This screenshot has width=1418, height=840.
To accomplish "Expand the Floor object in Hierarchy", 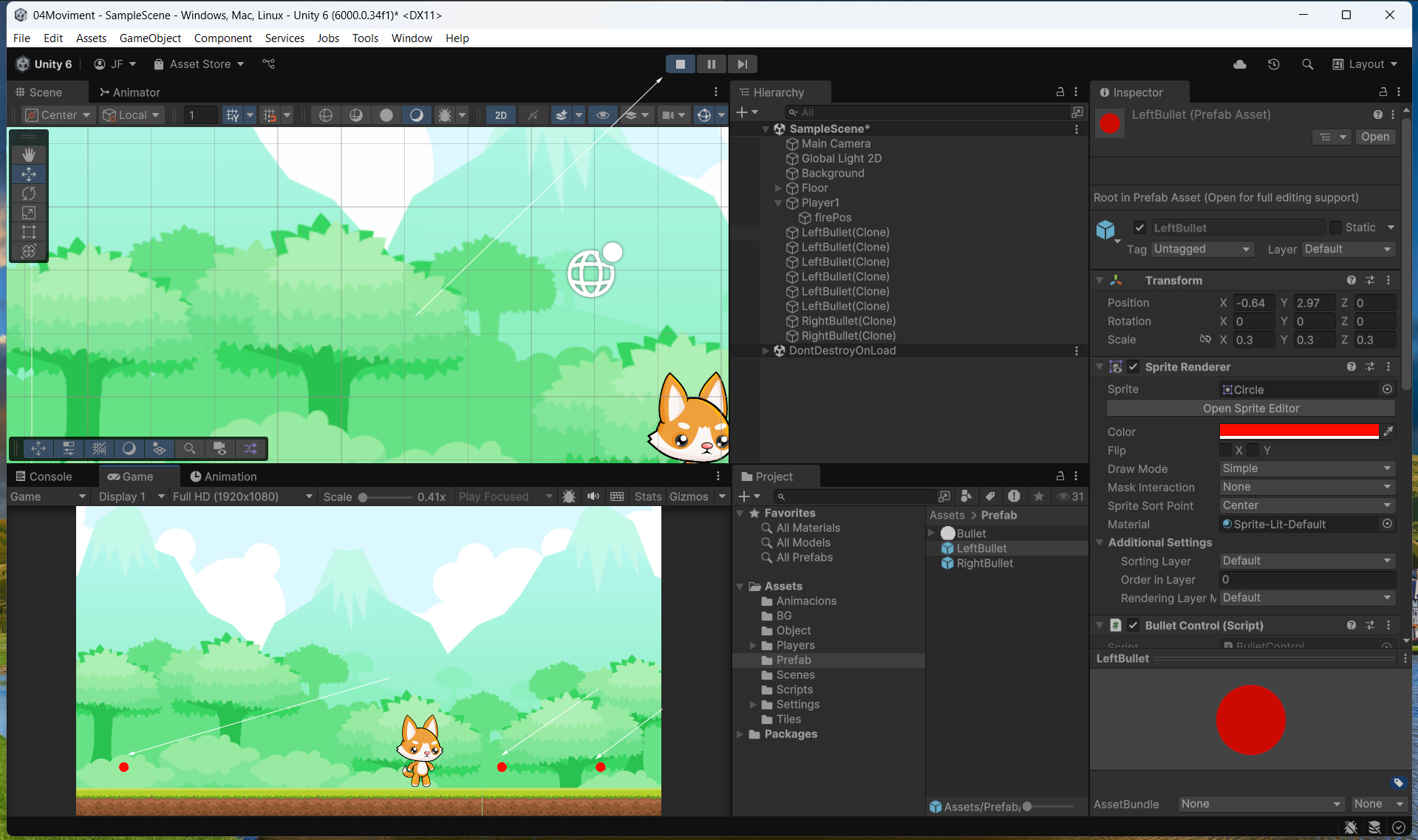I will click(778, 188).
